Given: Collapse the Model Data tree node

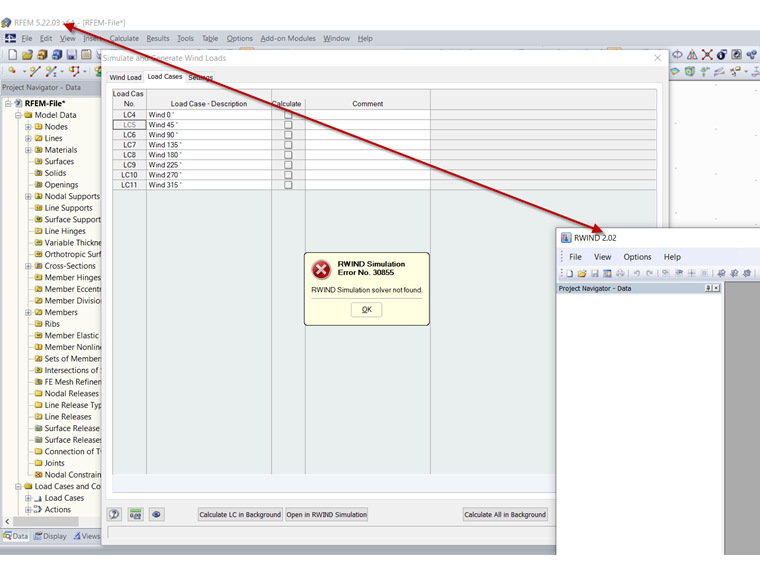Looking at the screenshot, I should [18, 115].
